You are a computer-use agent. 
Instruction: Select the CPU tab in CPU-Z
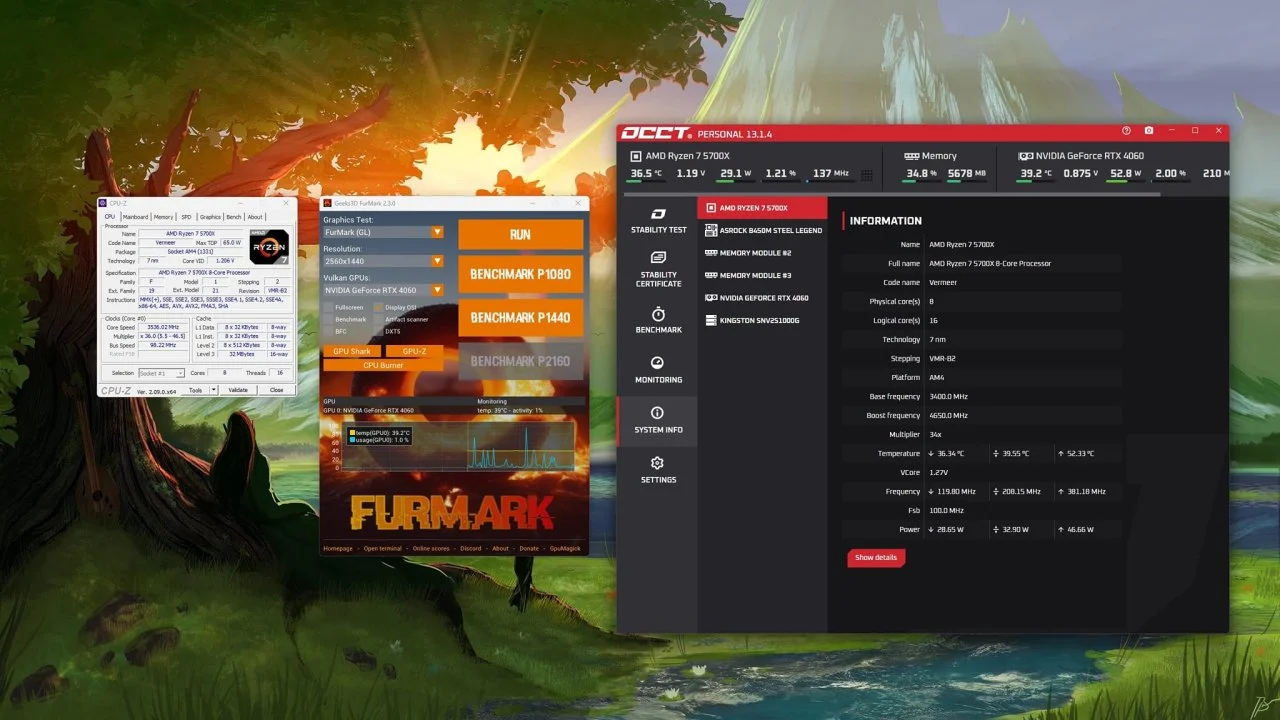click(110, 217)
